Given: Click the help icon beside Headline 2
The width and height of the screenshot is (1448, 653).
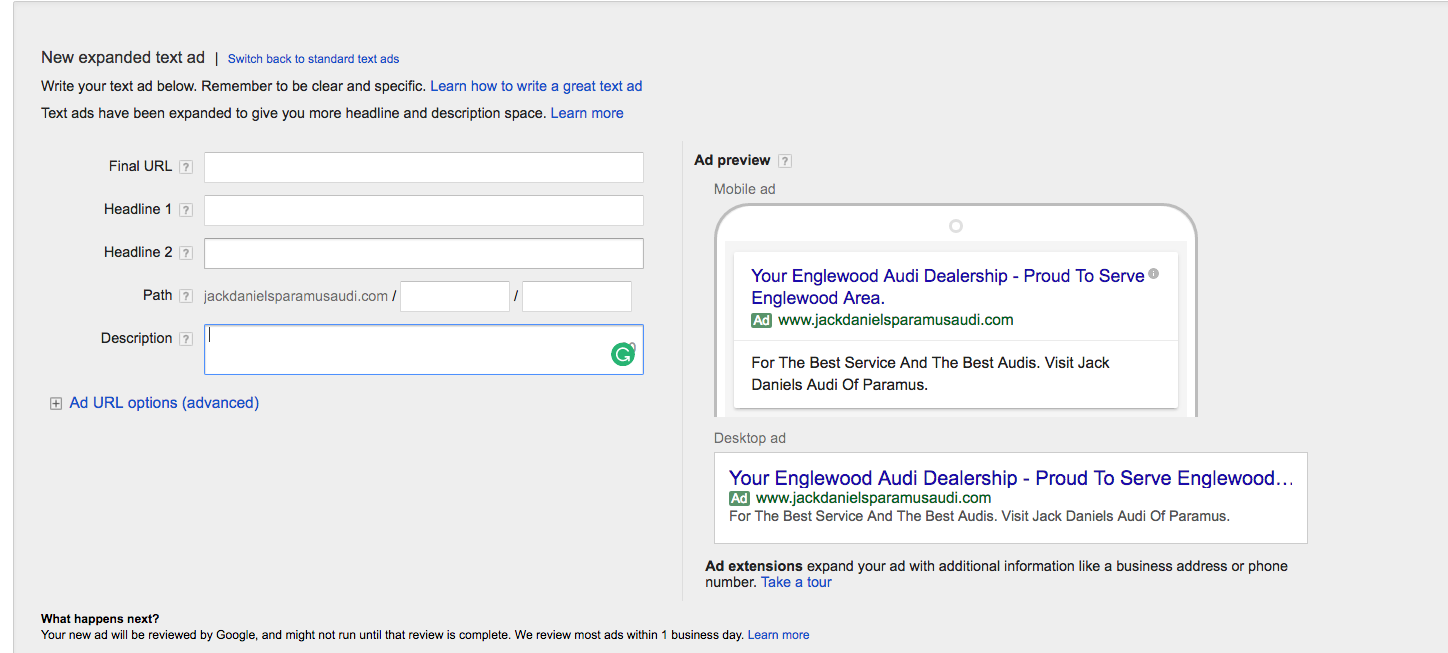Looking at the screenshot, I should 186,253.
